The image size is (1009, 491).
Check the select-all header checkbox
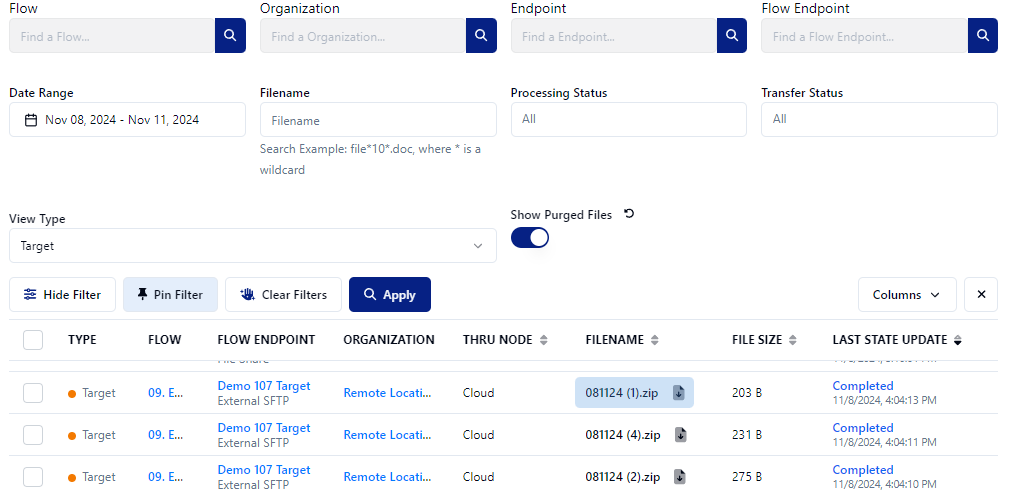pos(33,340)
